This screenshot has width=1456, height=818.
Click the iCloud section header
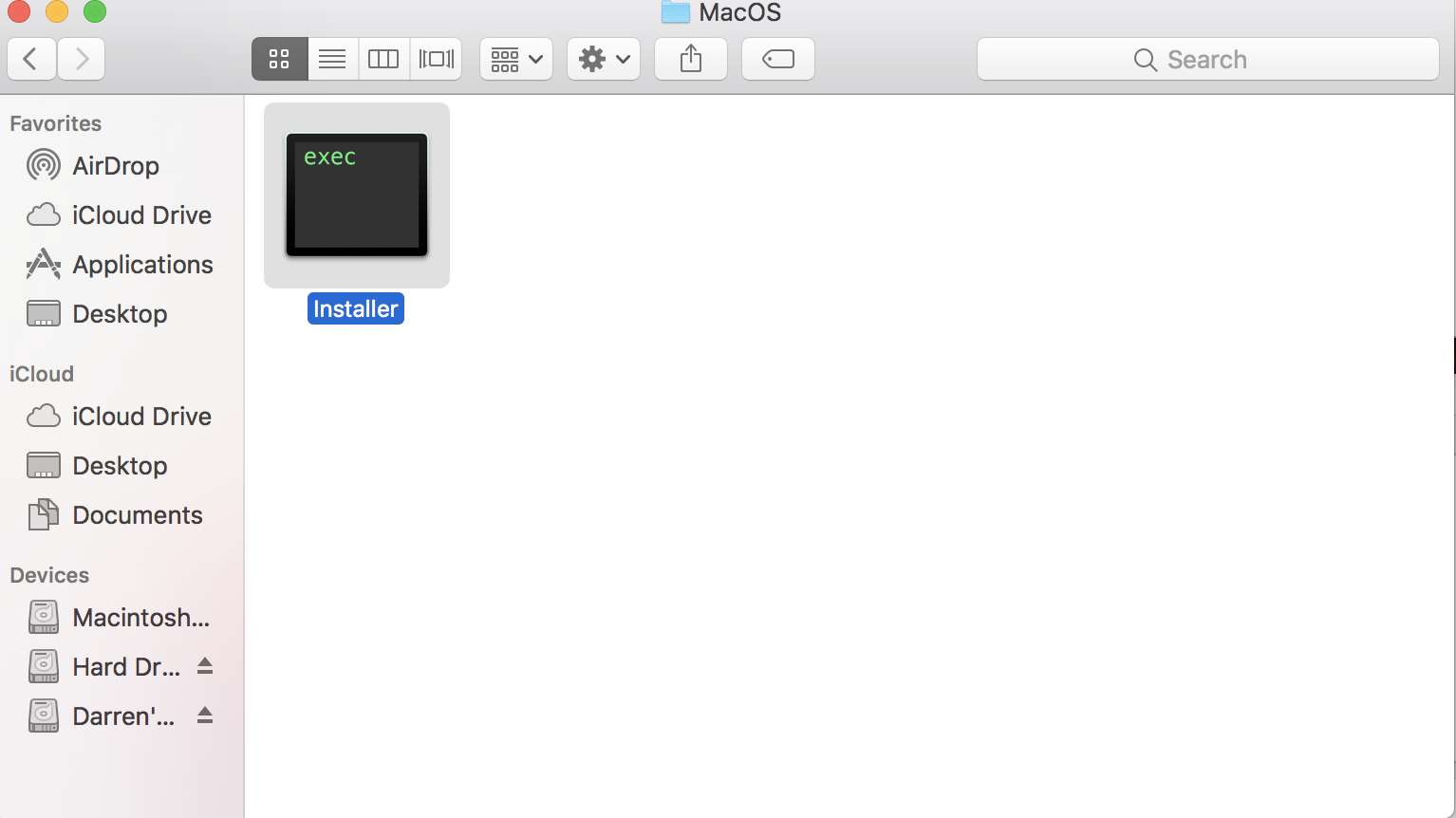tap(42, 374)
